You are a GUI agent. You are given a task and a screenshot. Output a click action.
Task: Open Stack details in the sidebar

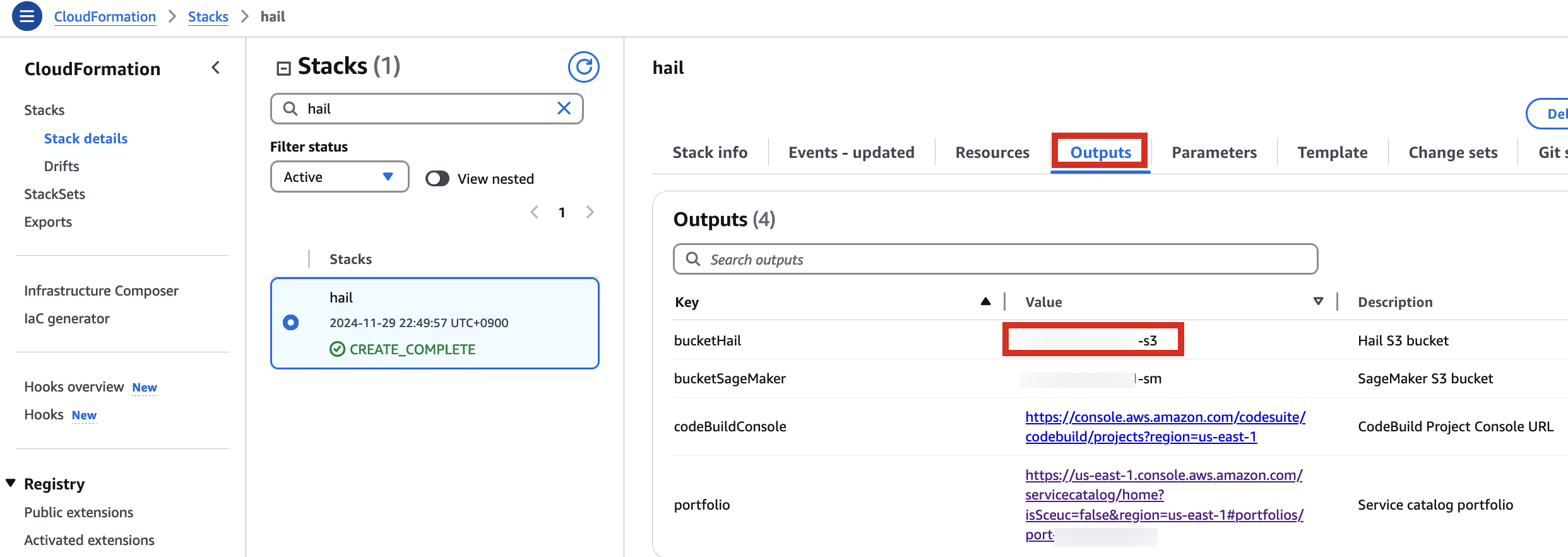pyautogui.click(x=86, y=138)
